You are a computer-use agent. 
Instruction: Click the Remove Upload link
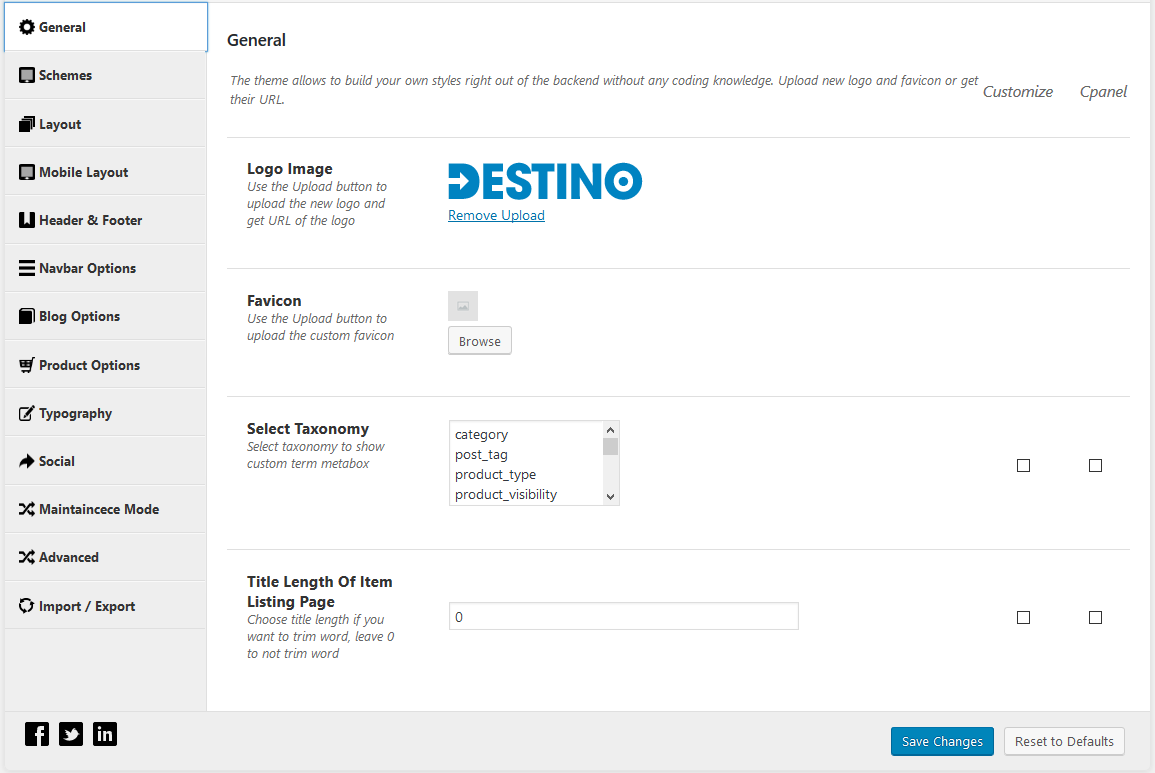point(496,215)
